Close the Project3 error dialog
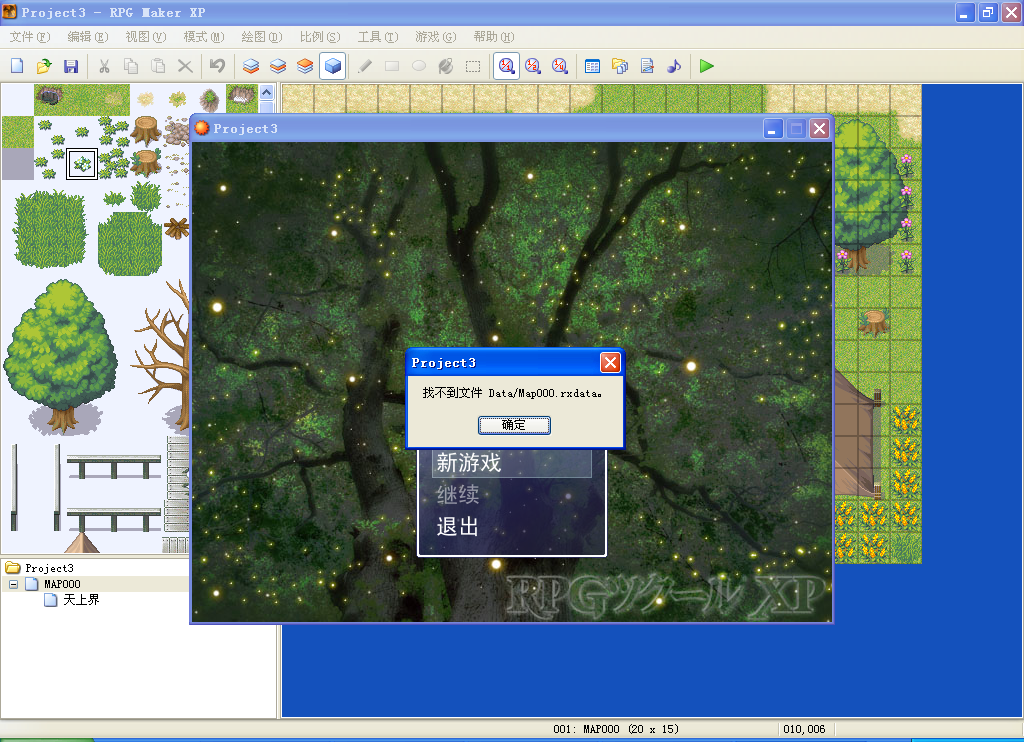The image size is (1024, 742). click(610, 363)
